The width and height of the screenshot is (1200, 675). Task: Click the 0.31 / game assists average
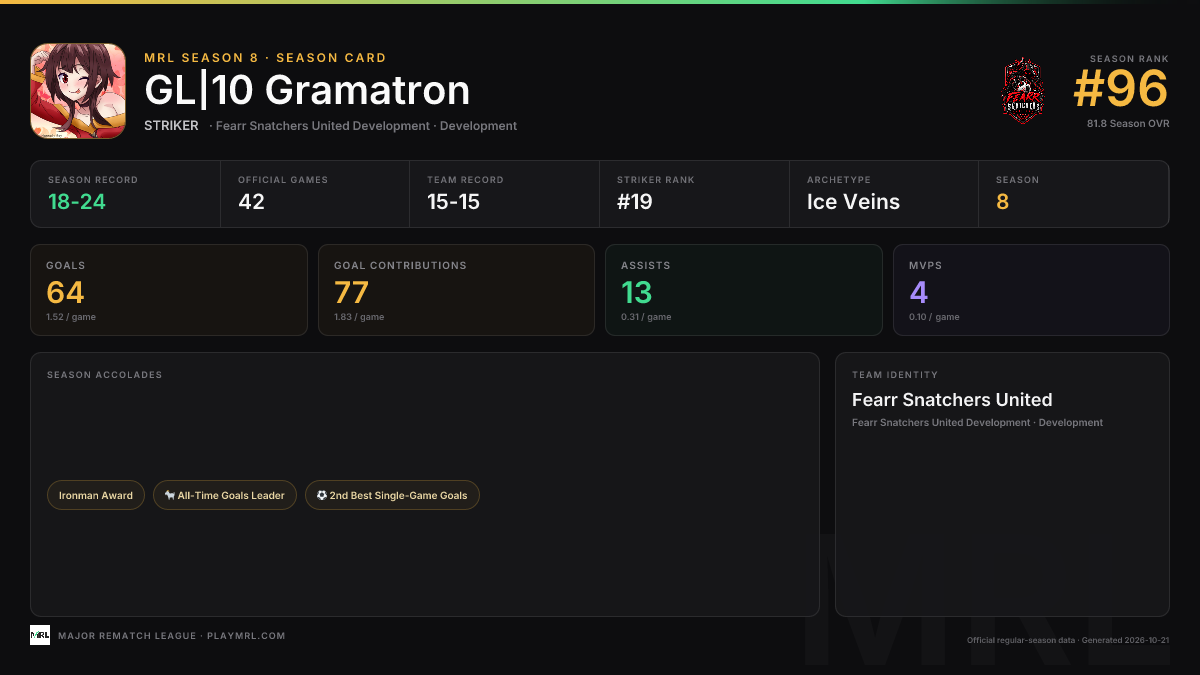[646, 317]
